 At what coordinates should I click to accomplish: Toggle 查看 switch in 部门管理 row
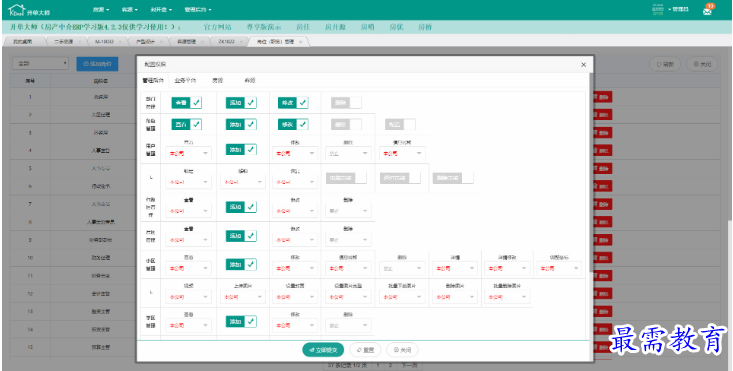(x=187, y=103)
